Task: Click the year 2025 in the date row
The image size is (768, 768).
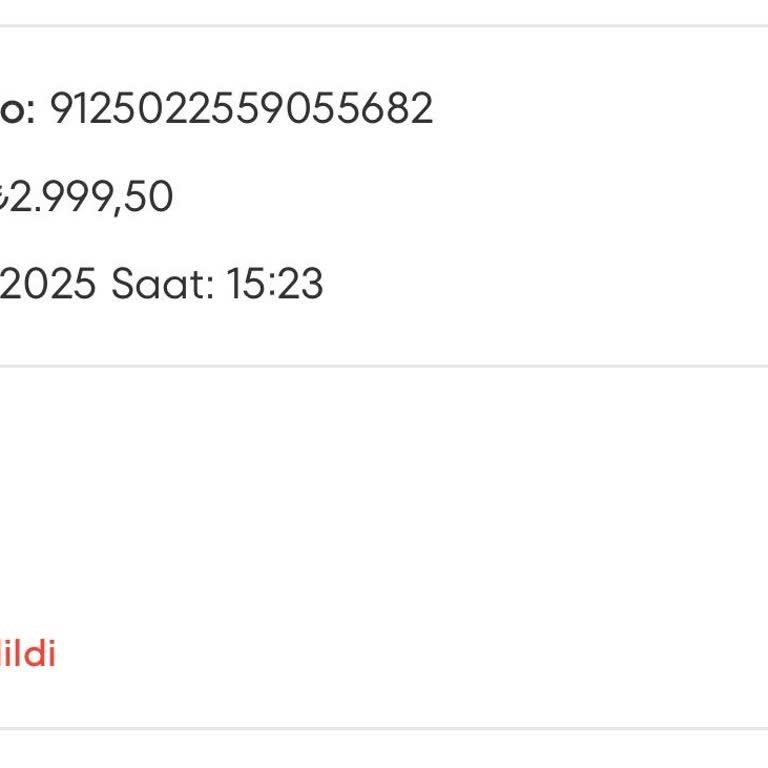Action: [49, 285]
